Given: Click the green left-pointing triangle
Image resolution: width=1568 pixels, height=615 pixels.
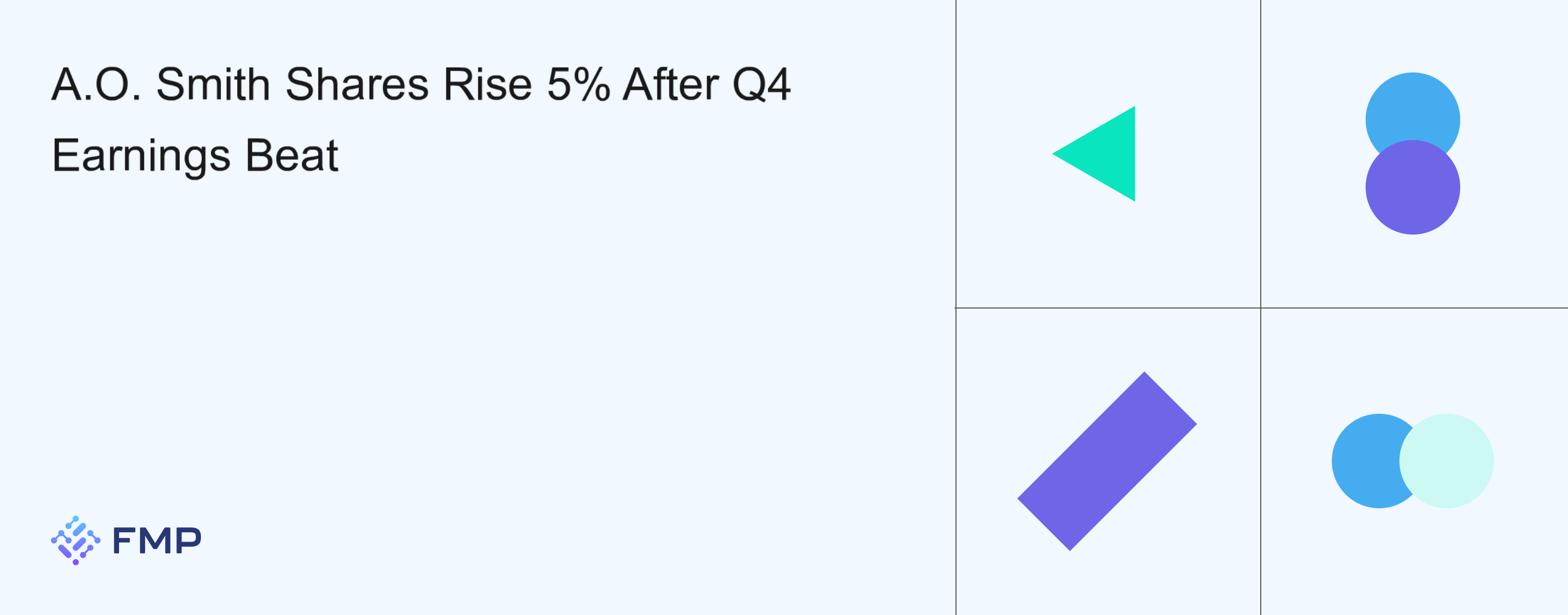Looking at the screenshot, I should (1105, 154).
